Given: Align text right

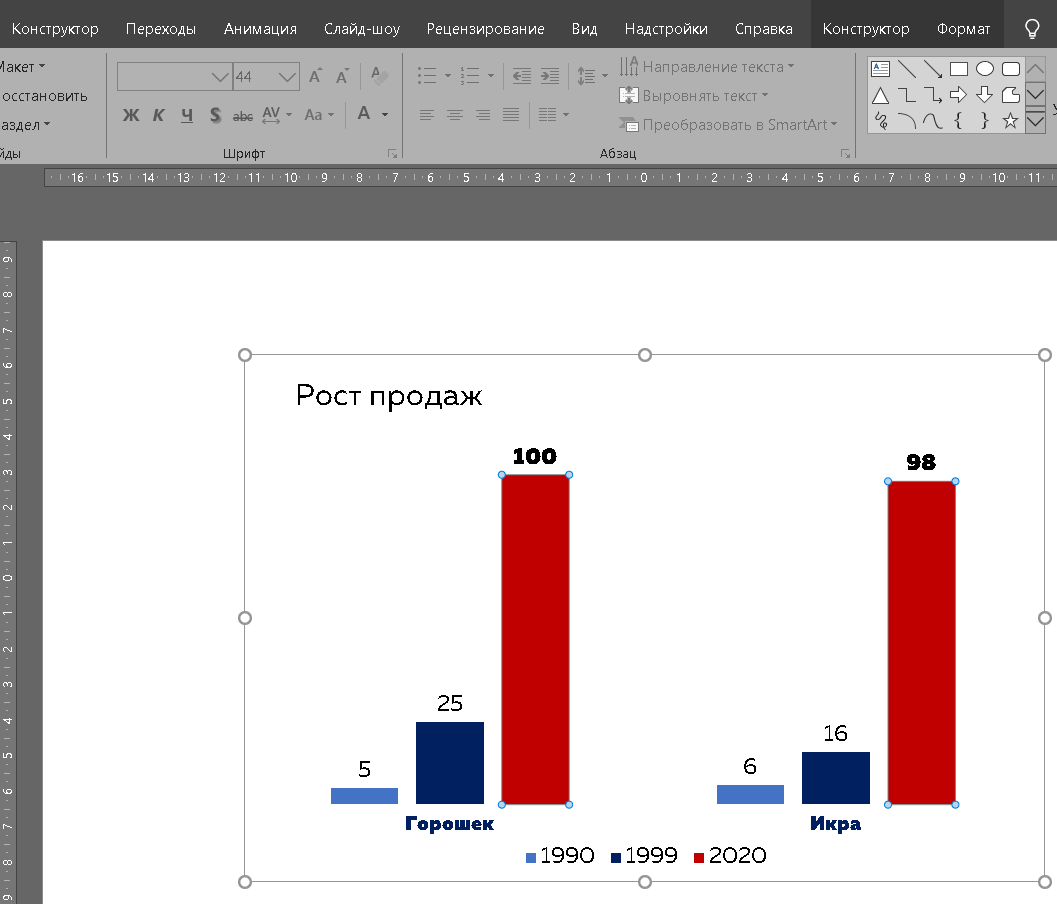Looking at the screenshot, I should click(x=483, y=115).
